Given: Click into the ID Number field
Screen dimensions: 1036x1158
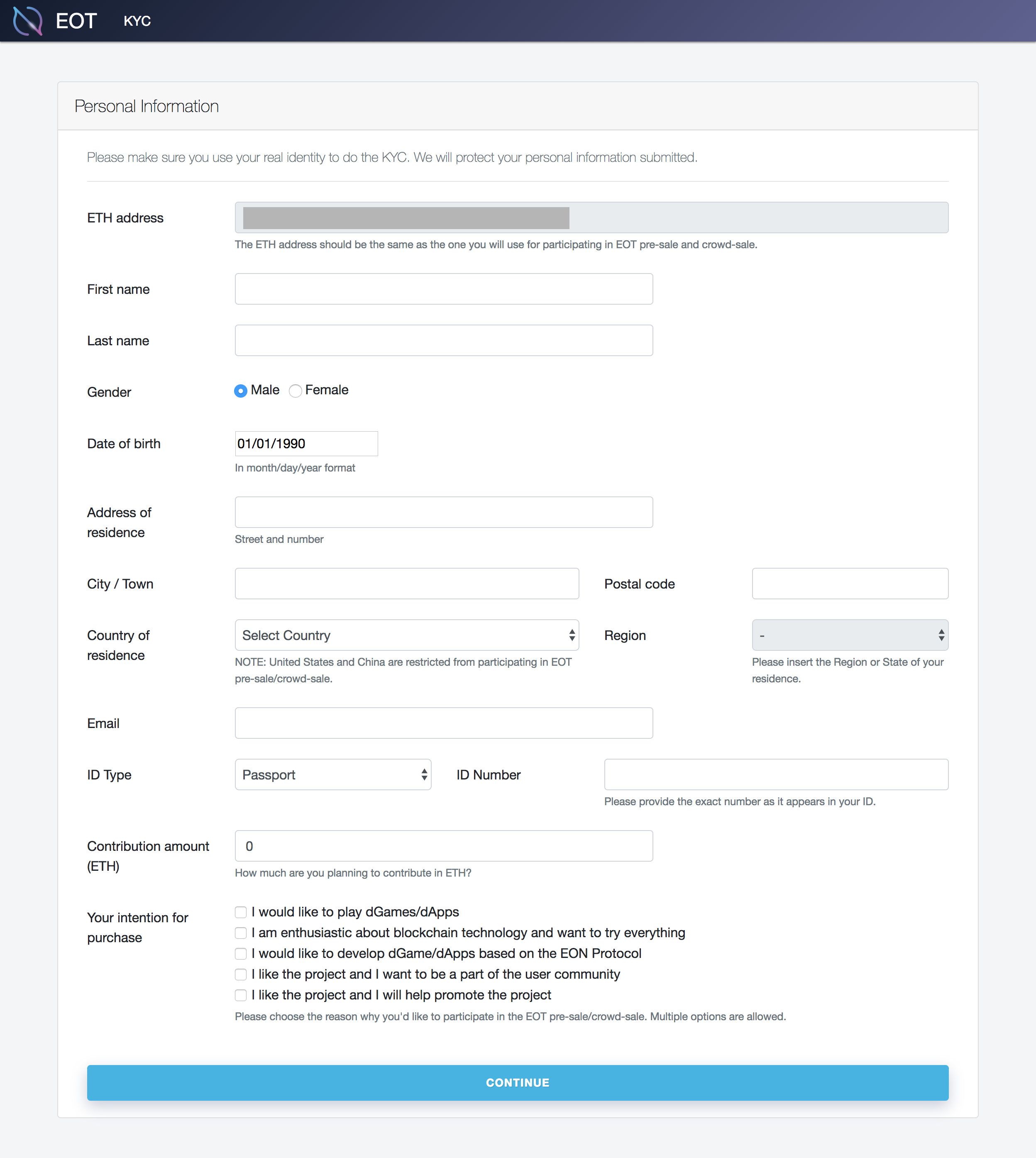Looking at the screenshot, I should pyautogui.click(x=776, y=774).
